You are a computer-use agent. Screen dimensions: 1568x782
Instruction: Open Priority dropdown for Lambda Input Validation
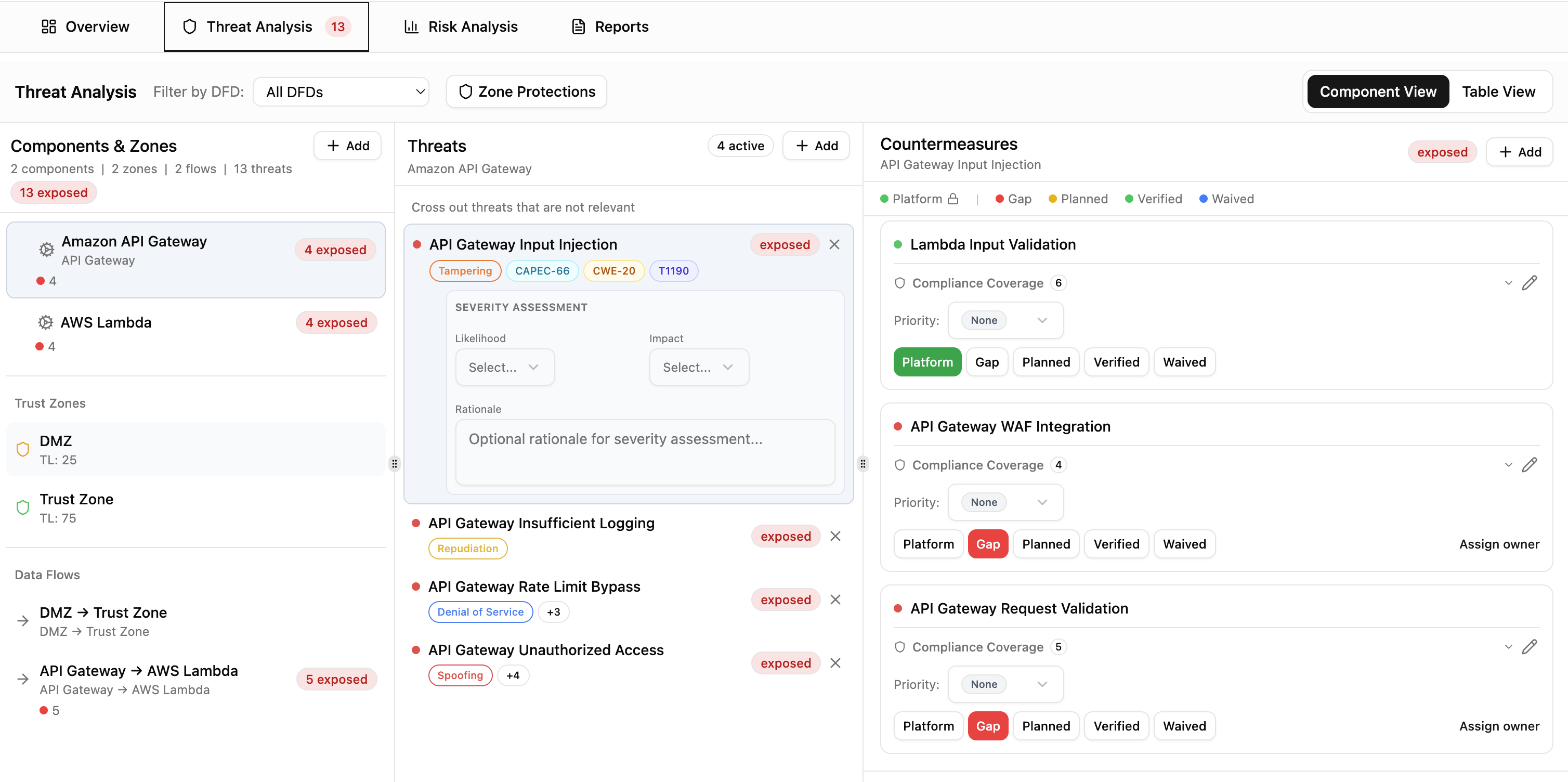(1005, 320)
